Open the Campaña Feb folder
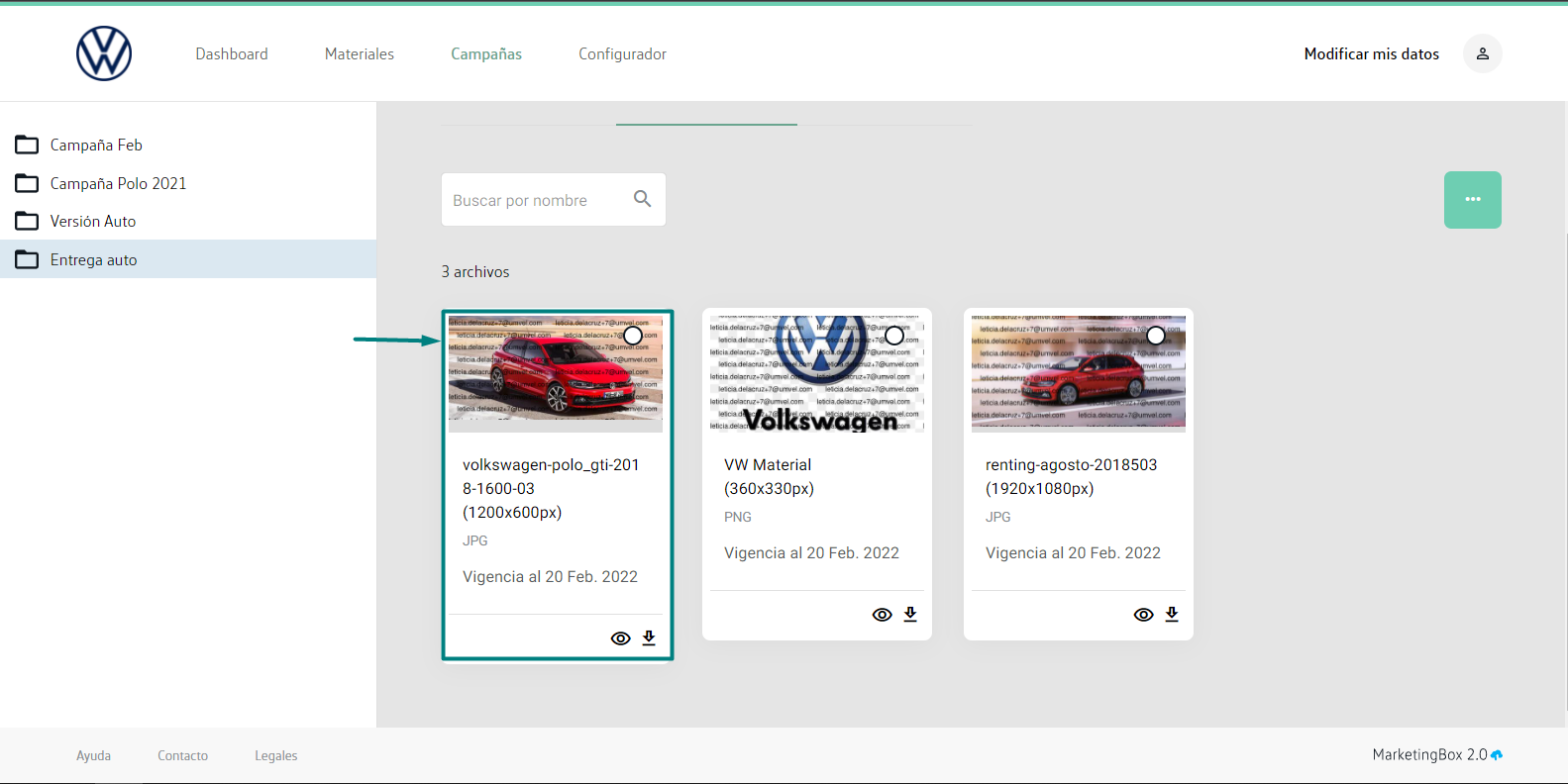Viewport: 1568px width, 784px height. tap(188, 145)
